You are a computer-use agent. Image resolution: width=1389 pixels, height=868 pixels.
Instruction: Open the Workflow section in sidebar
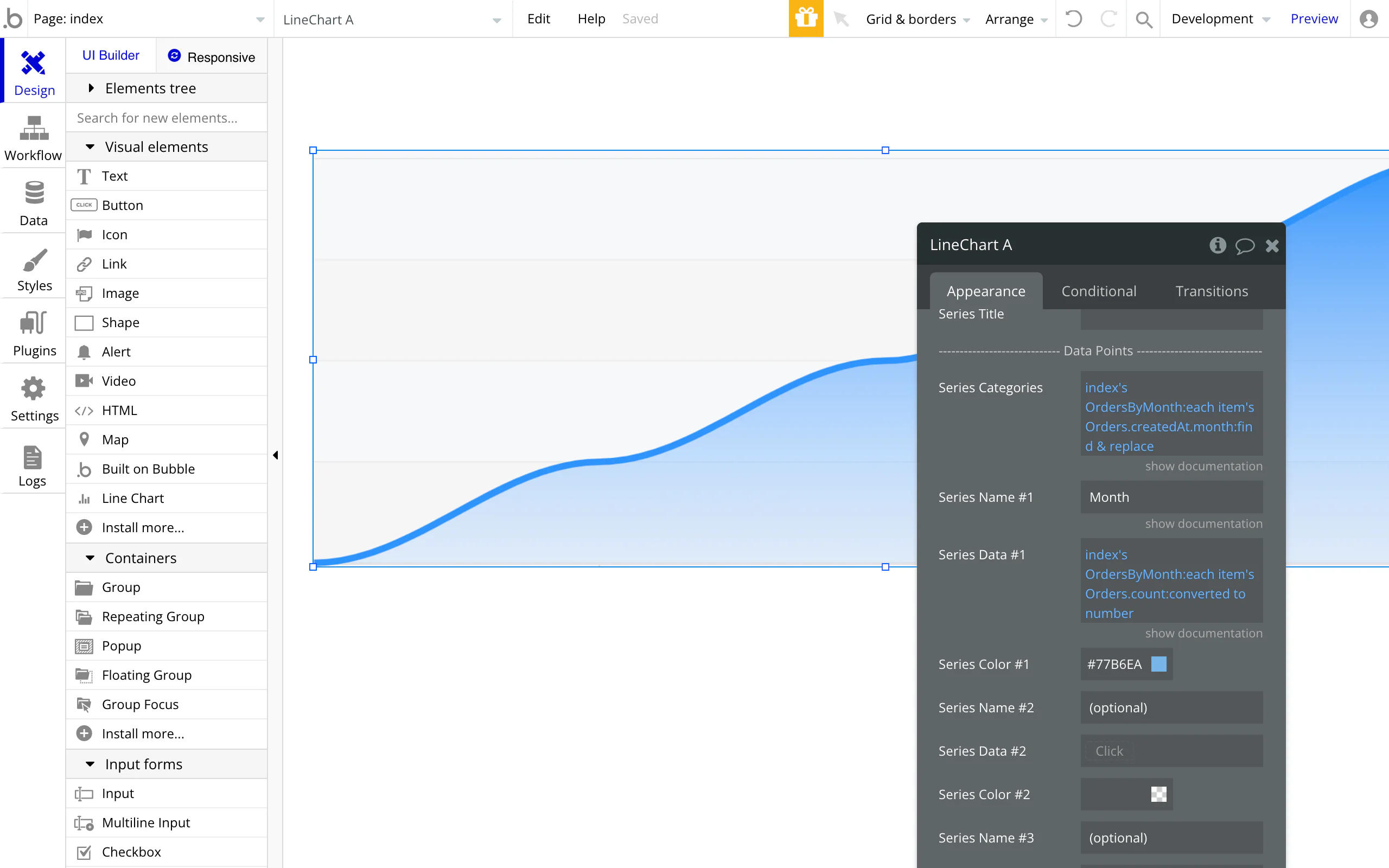pyautogui.click(x=33, y=138)
